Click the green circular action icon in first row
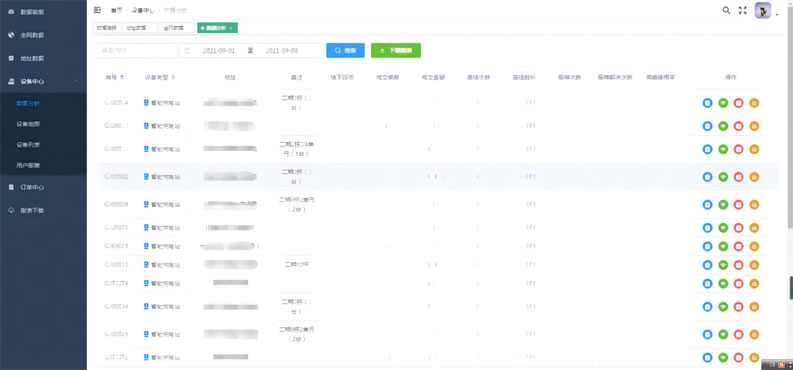 723,103
